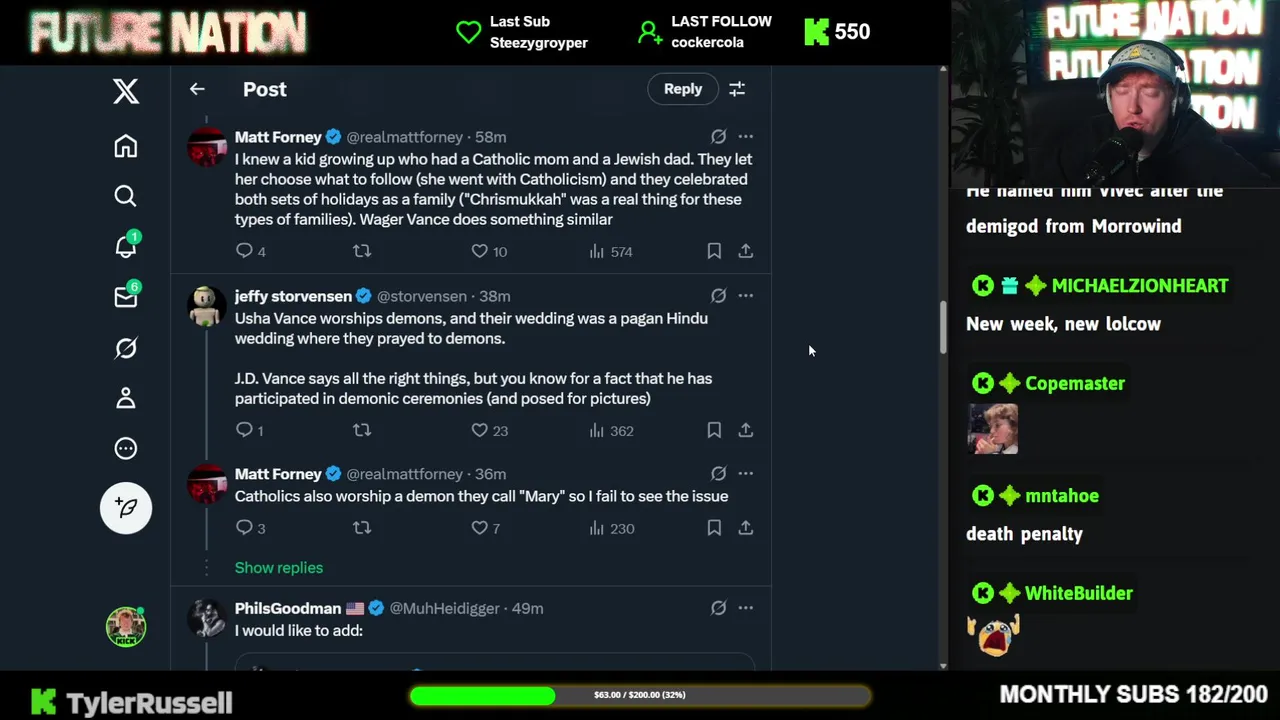
Task: Open the search magnifier in sidebar
Action: tap(125, 196)
